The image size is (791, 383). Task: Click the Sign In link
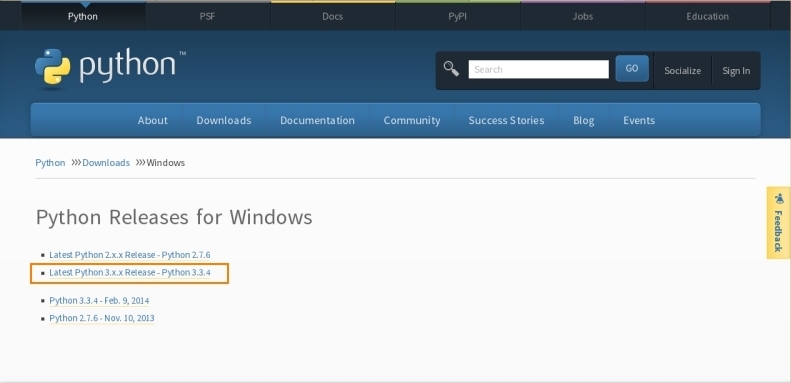[736, 71]
